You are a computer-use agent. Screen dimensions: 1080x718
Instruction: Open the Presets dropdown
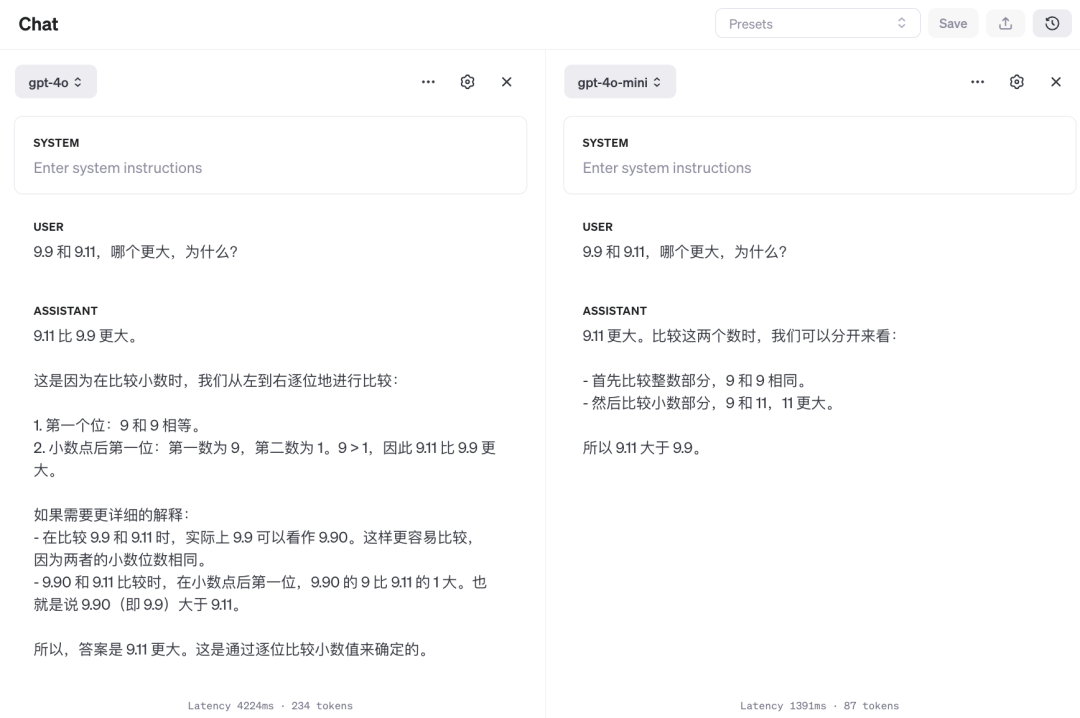817,22
